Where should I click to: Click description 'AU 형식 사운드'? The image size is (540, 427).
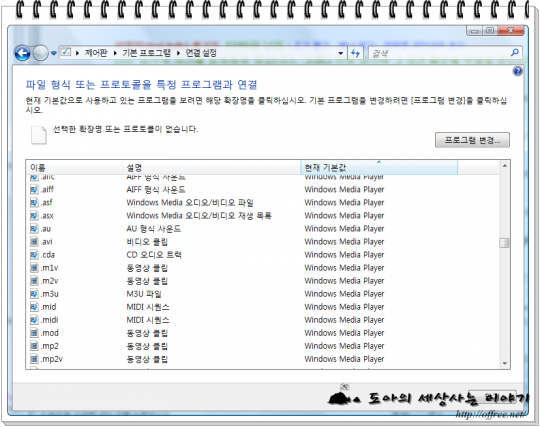click(x=154, y=229)
